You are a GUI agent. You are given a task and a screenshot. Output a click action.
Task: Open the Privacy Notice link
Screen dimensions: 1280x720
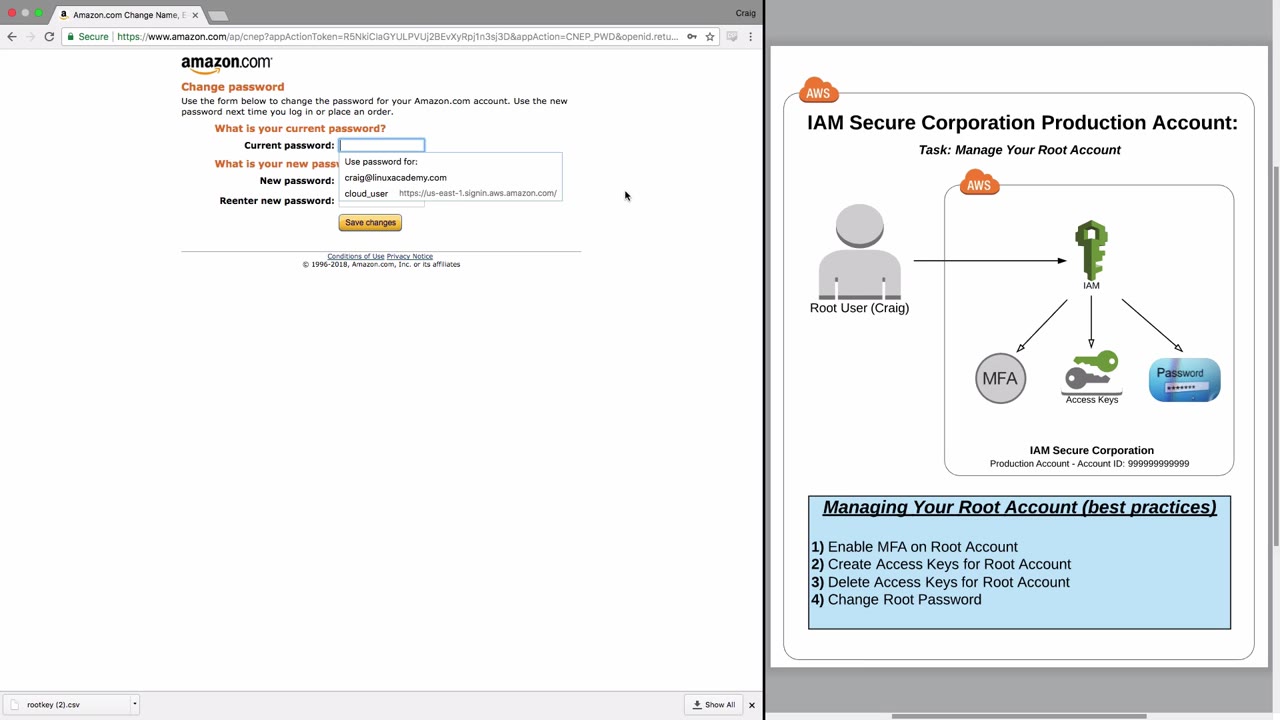pyautogui.click(x=410, y=256)
